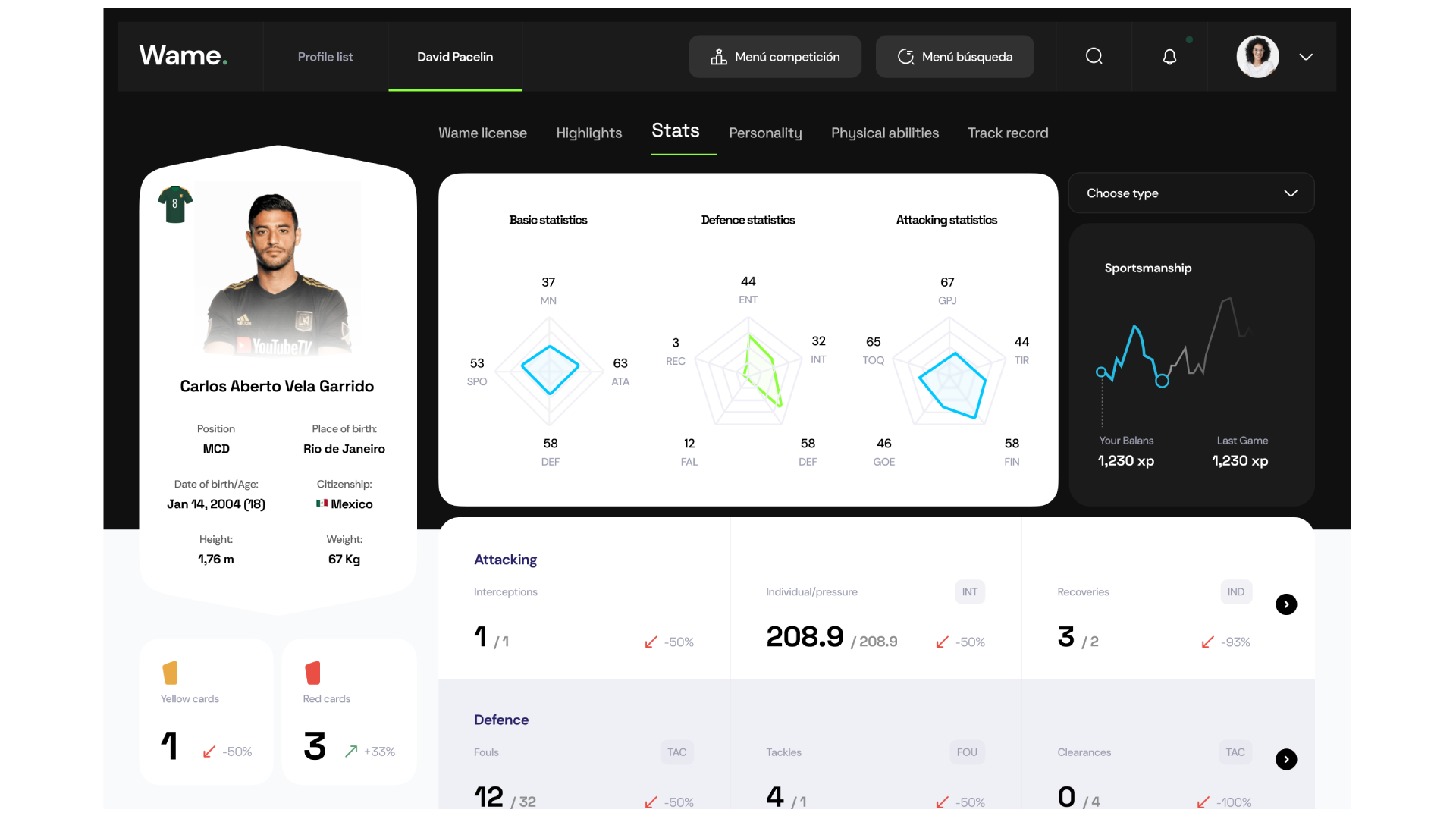Click Tackles -50% trend arrow
The image size is (1456, 819).
(943, 802)
